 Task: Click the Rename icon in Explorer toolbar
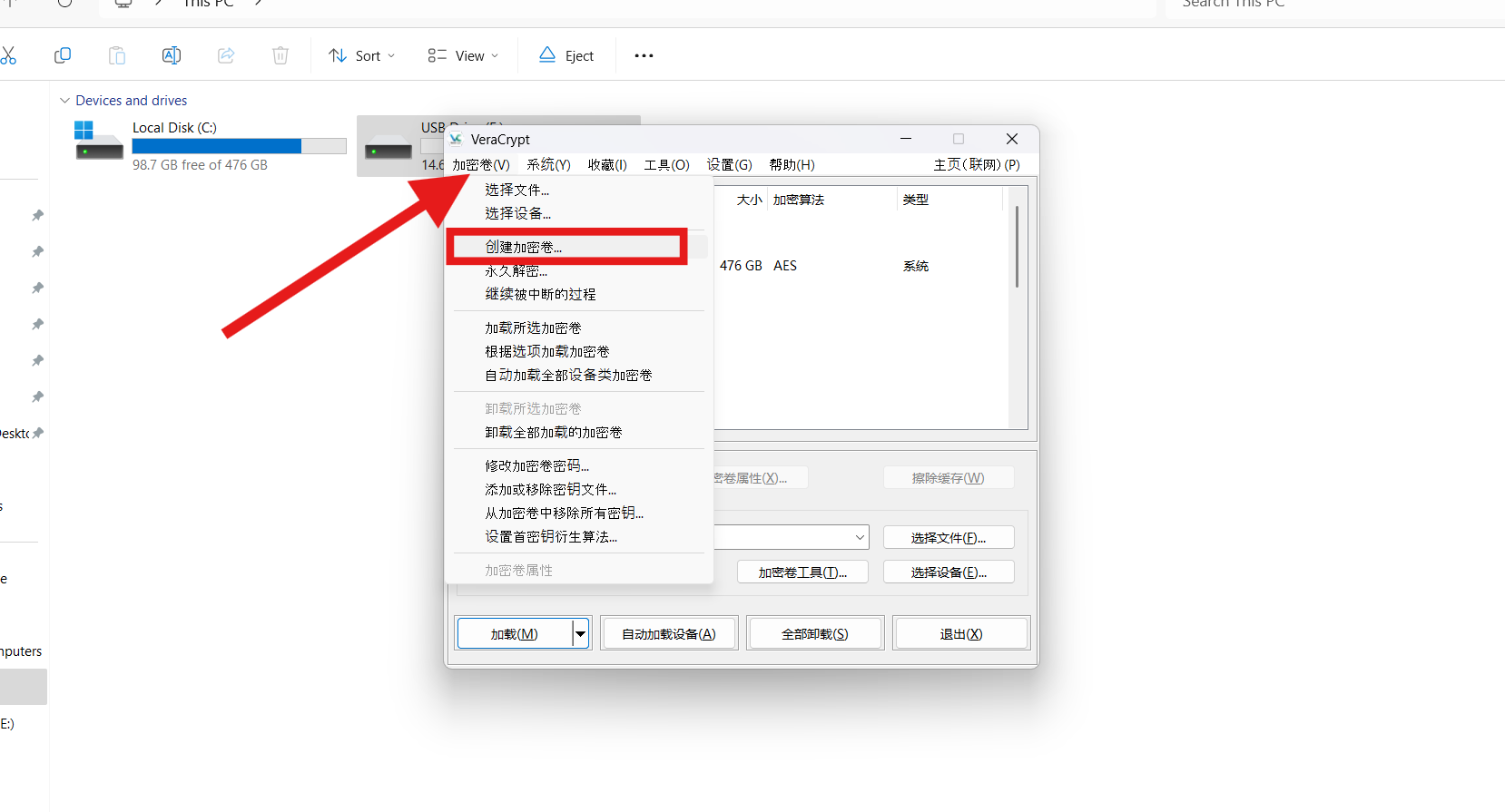[x=171, y=55]
